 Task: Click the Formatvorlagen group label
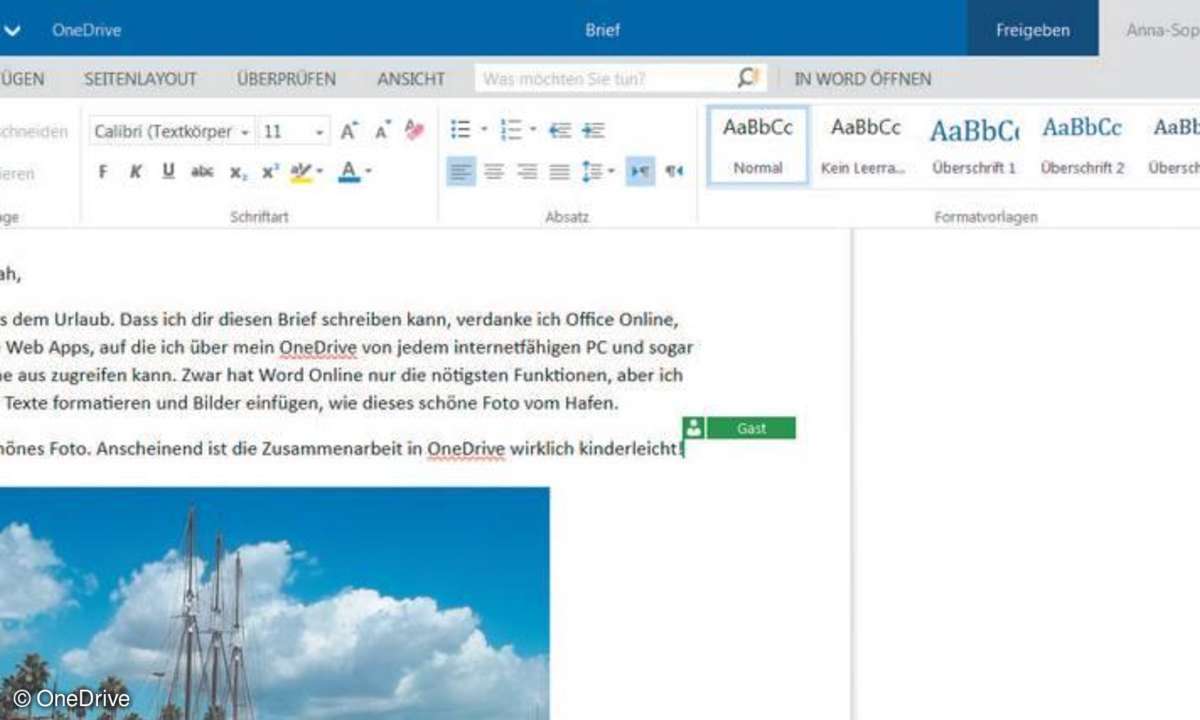(x=986, y=216)
